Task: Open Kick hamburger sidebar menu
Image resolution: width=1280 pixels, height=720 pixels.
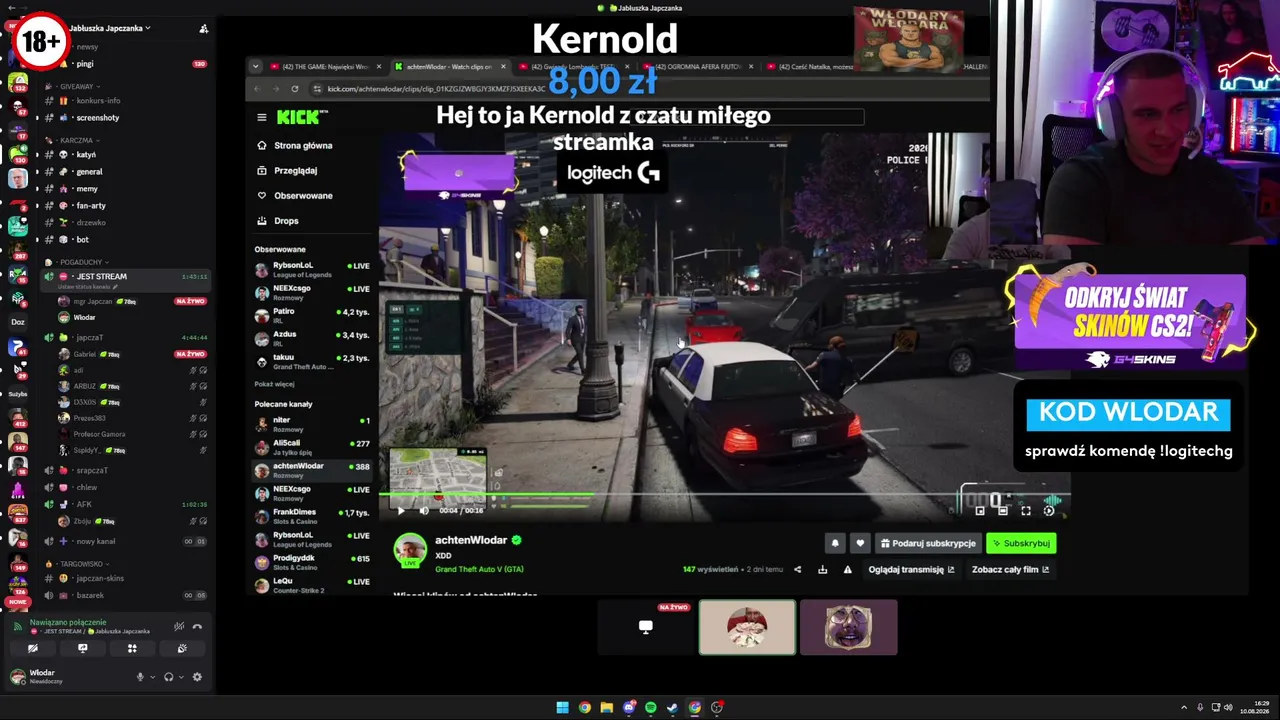Action: click(x=262, y=117)
